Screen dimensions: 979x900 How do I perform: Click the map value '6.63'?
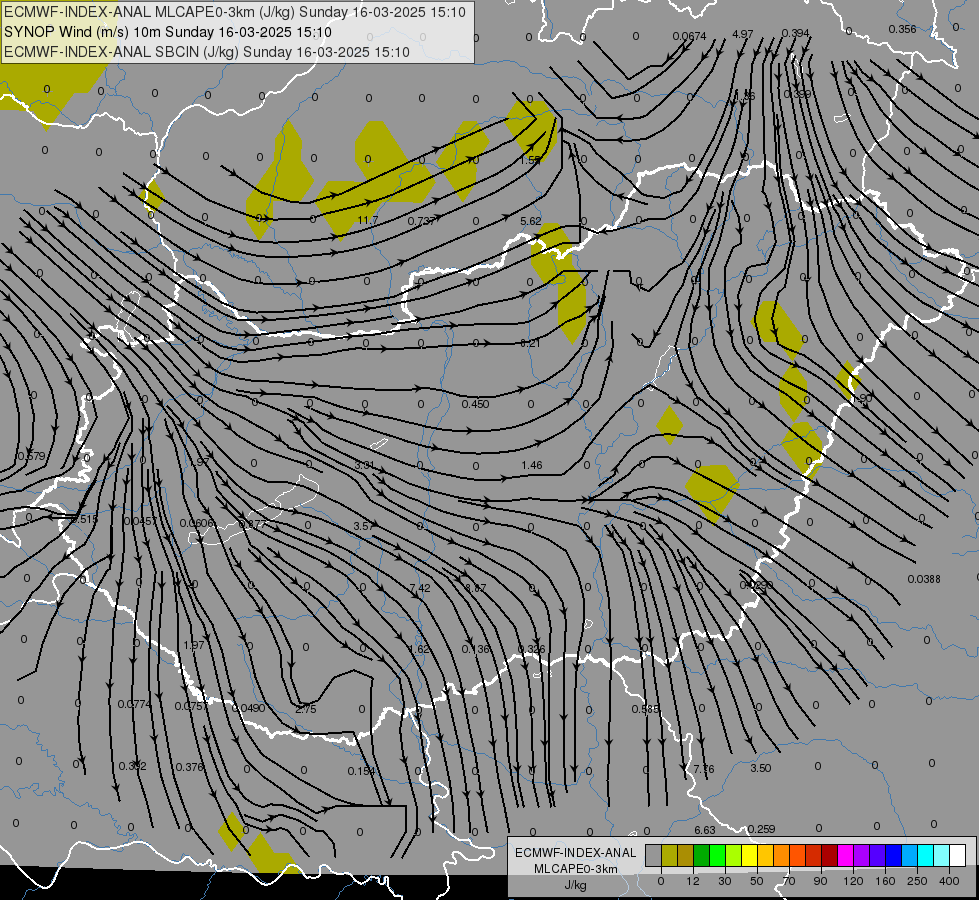tap(705, 830)
